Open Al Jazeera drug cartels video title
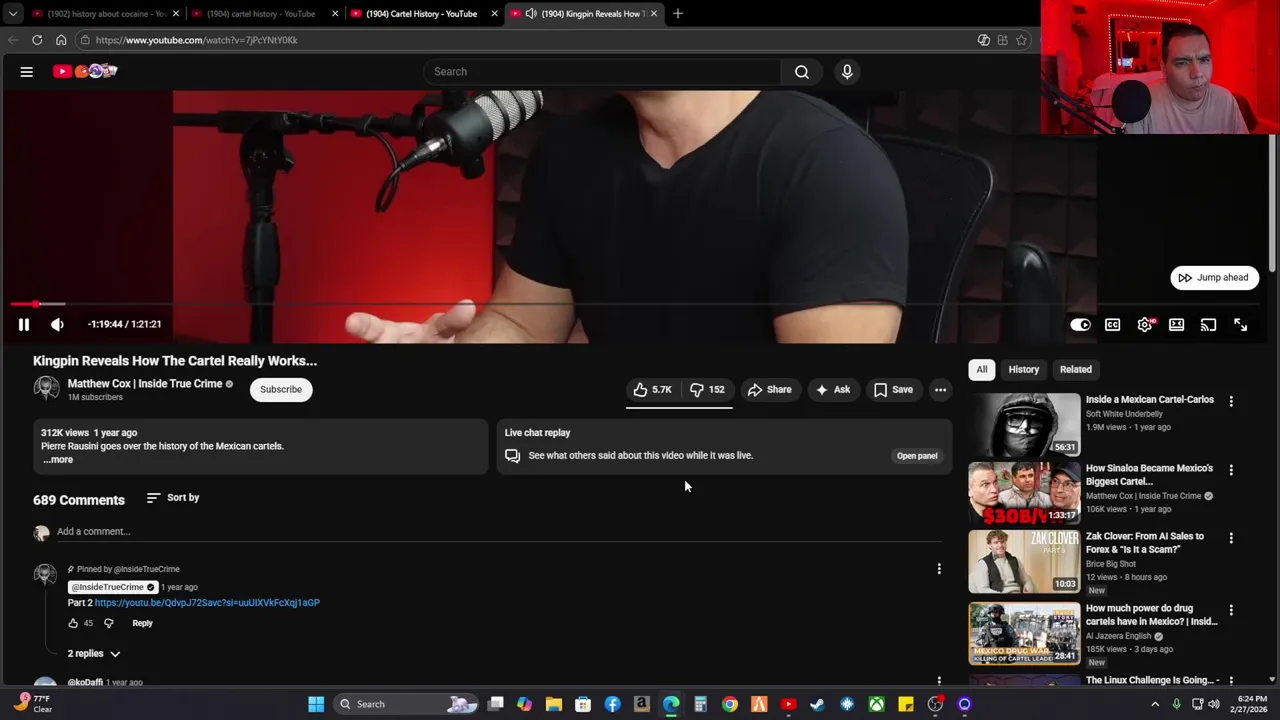The image size is (1280, 720). [1151, 614]
